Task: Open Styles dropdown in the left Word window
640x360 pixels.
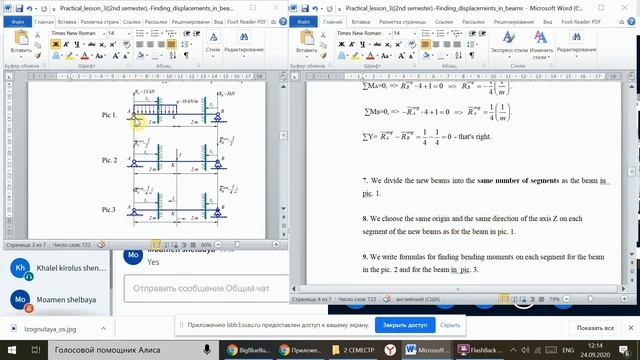Action: [213, 44]
